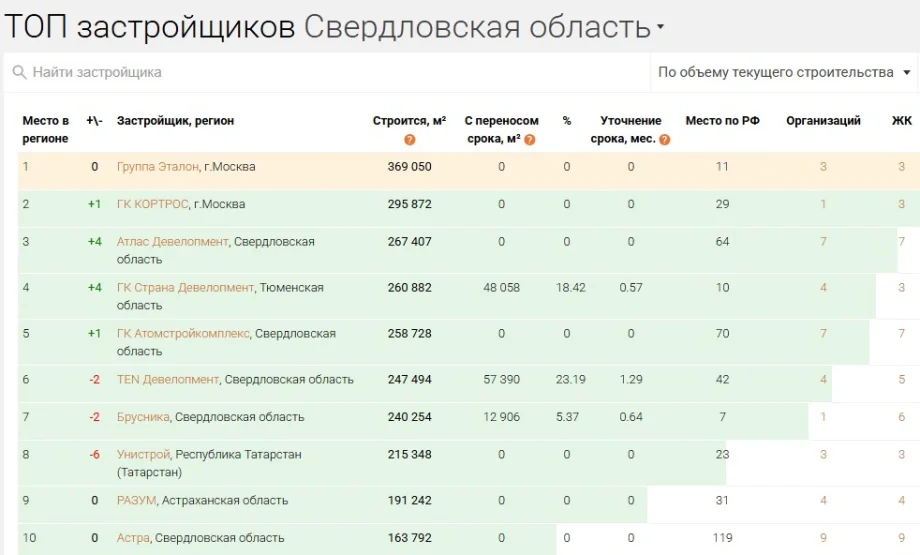Click ЖК column header
Screen dimensions: 920x555
[902, 121]
